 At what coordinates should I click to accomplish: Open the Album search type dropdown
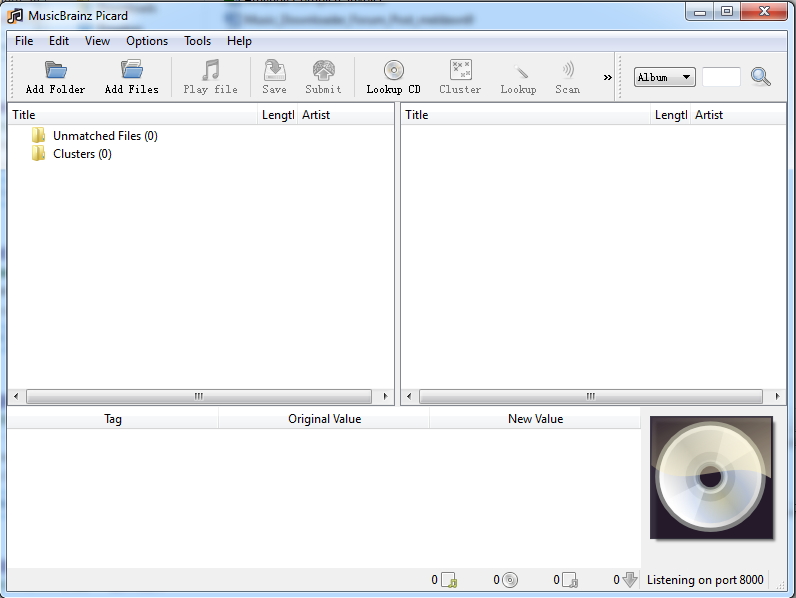pyautogui.click(x=665, y=77)
